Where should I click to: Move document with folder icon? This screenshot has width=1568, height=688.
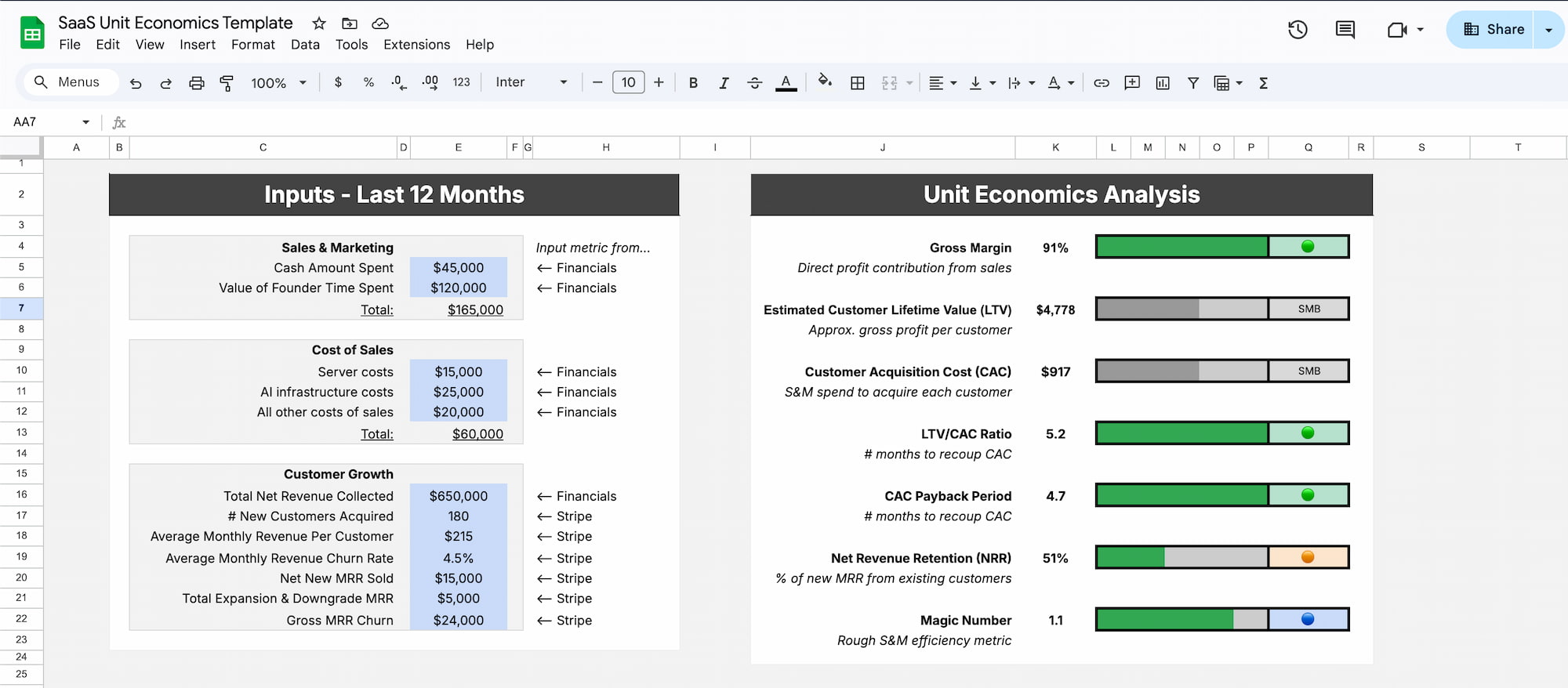[350, 24]
